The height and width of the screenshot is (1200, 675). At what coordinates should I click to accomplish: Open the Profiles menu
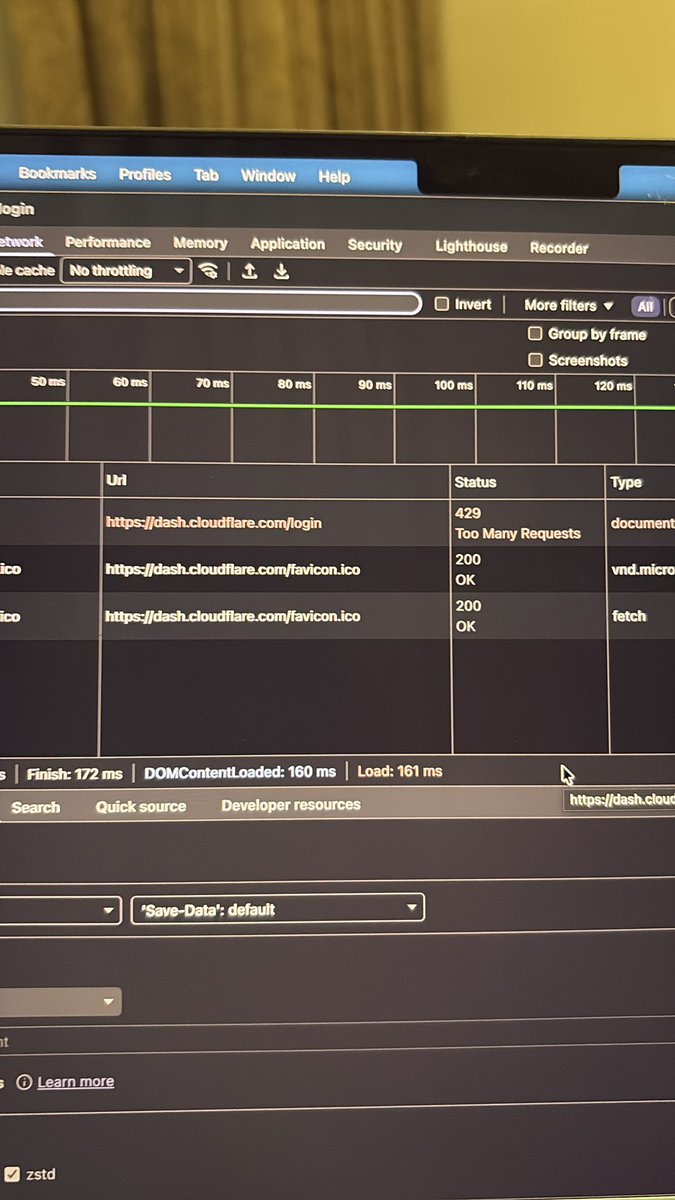[x=145, y=174]
